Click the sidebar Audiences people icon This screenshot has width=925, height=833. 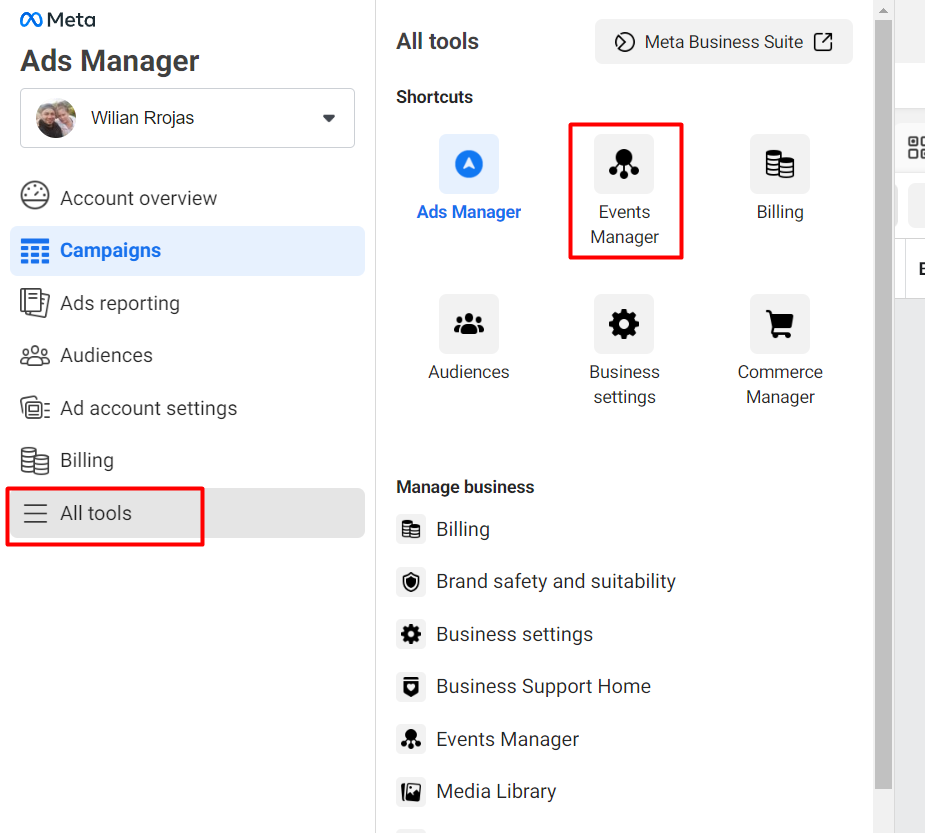pyautogui.click(x=35, y=356)
